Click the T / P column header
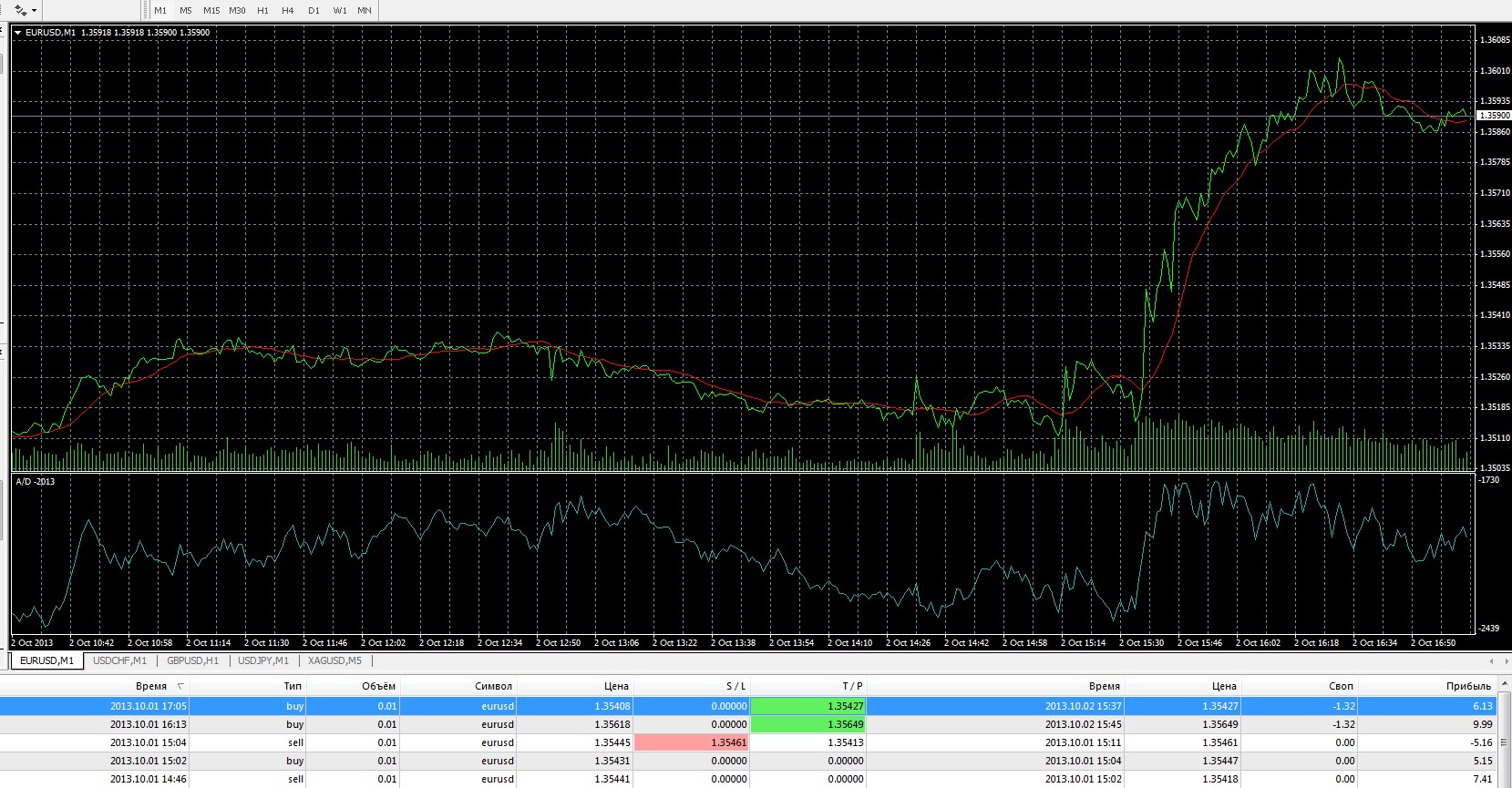Viewport: 1512px width, 788px height. 807,686
